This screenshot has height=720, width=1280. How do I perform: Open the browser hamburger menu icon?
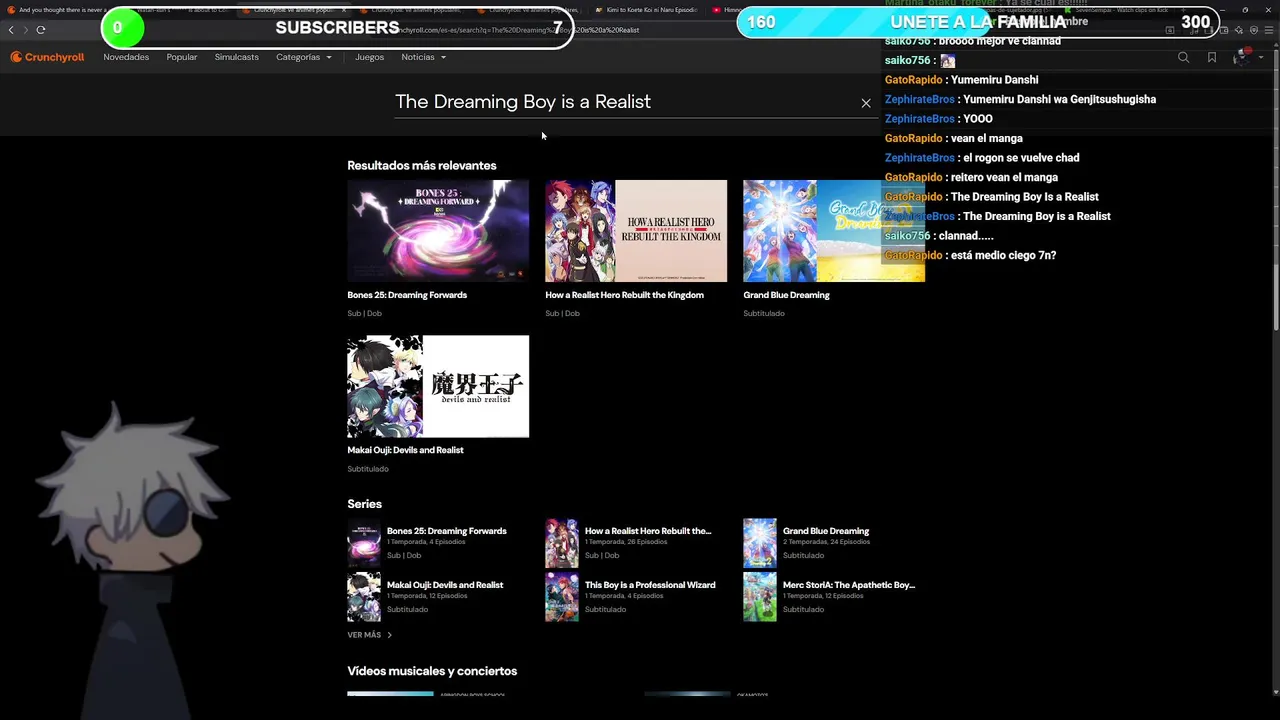point(1270,30)
